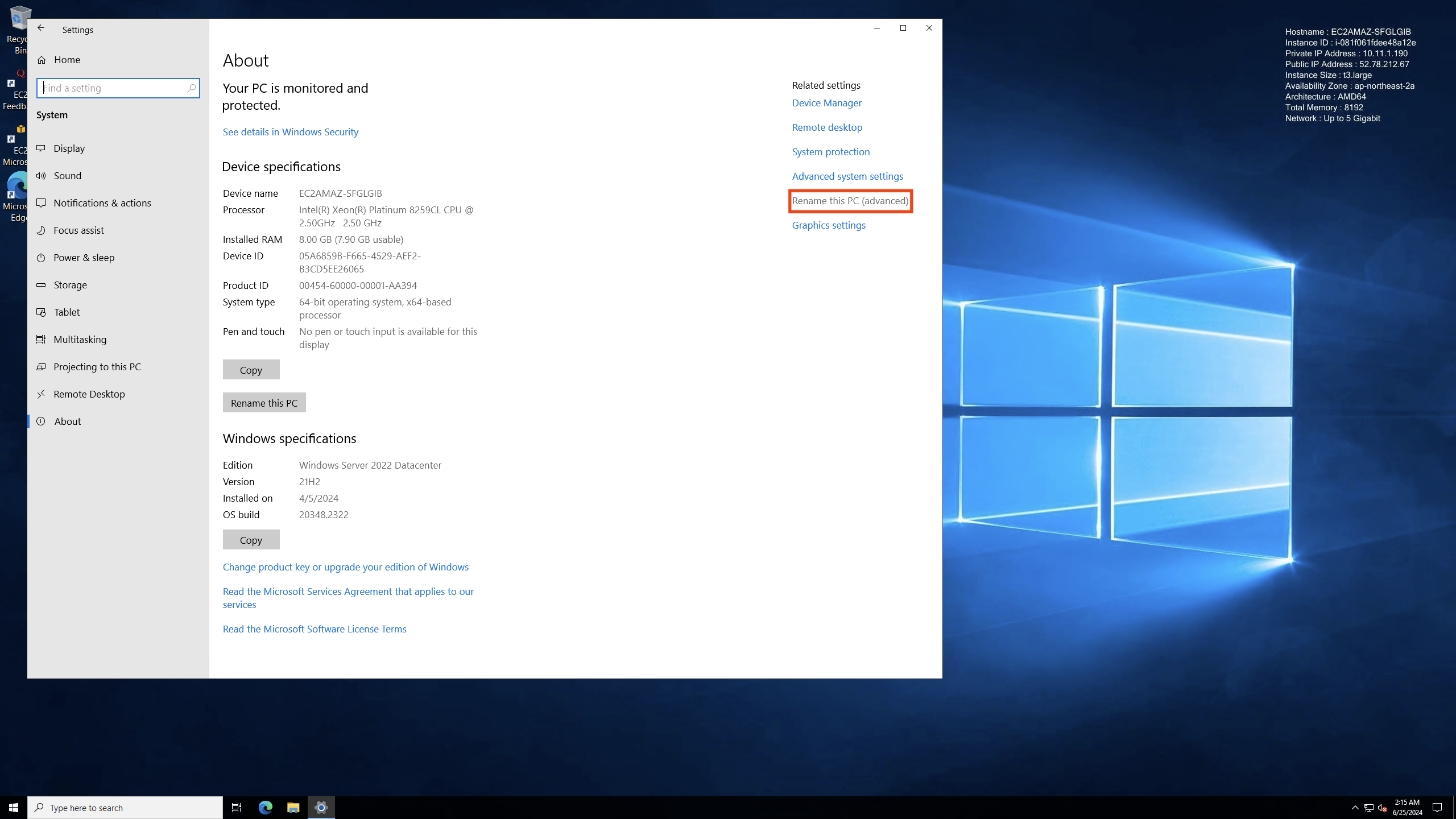Open Multitasking settings page
The image size is (1456, 819).
coord(80,340)
